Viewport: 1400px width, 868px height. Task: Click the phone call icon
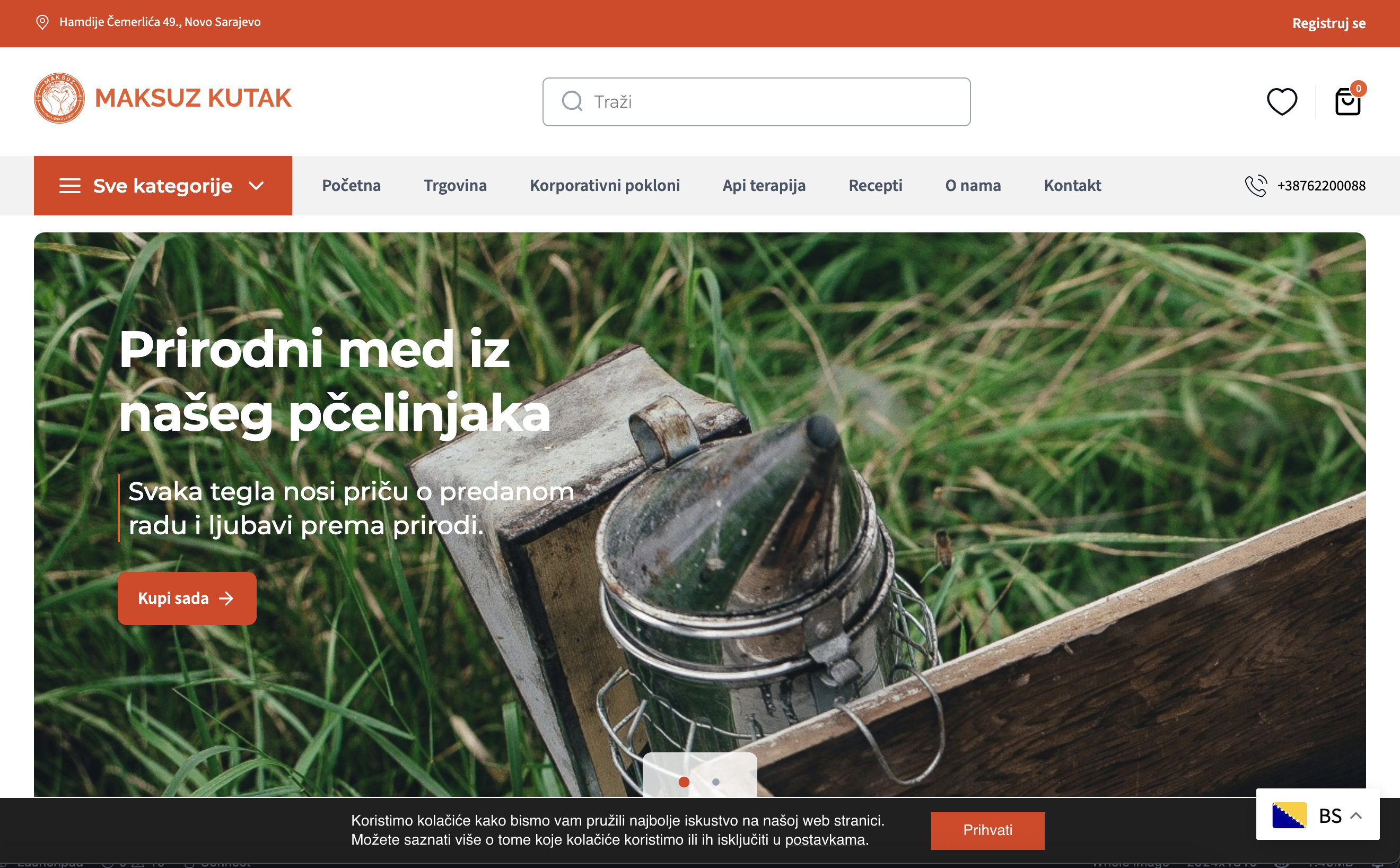(1255, 185)
